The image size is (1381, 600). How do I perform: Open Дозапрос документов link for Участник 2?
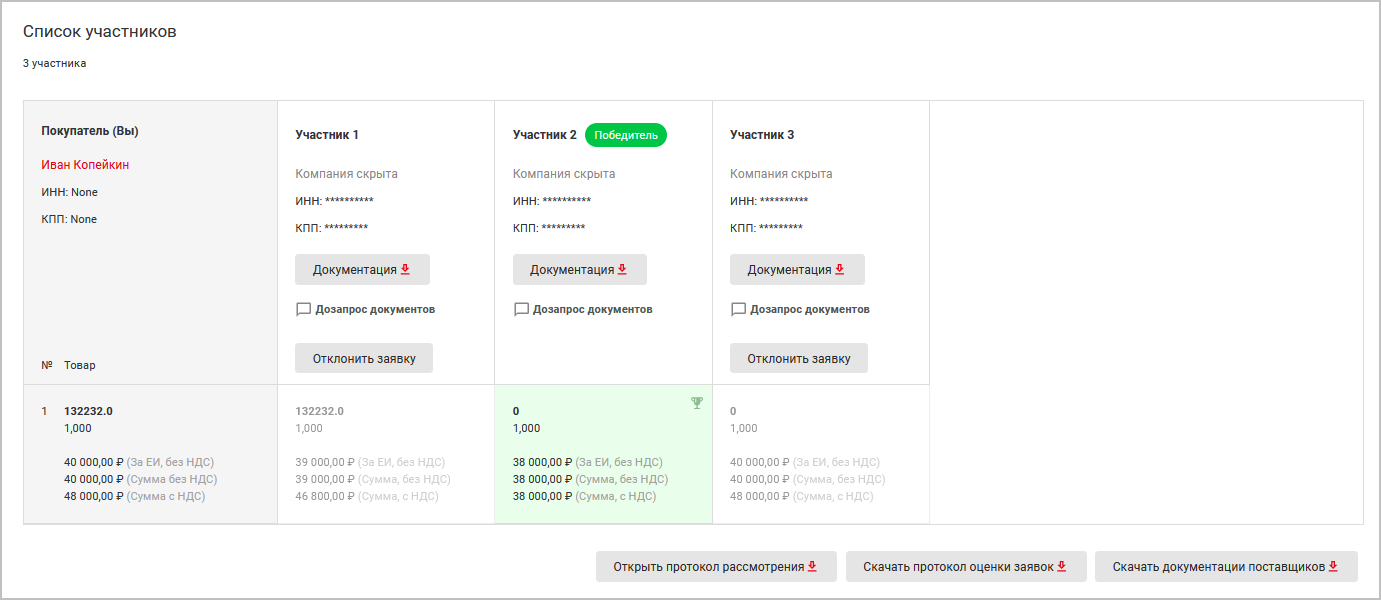(x=592, y=309)
